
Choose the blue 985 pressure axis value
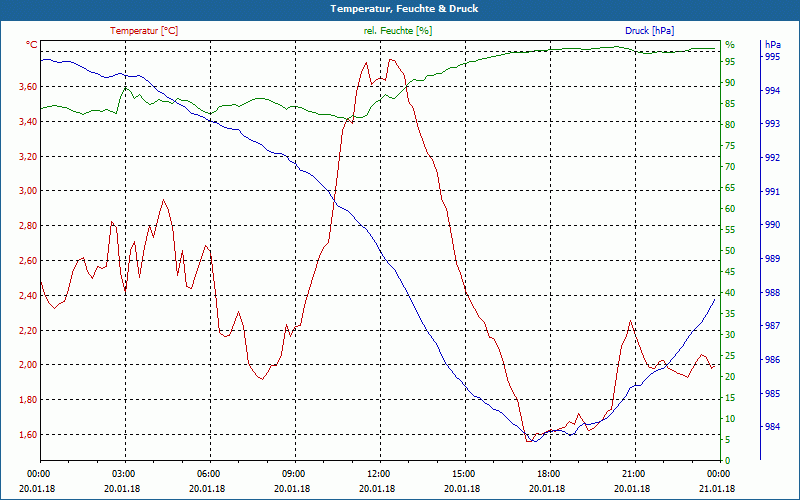772,394
